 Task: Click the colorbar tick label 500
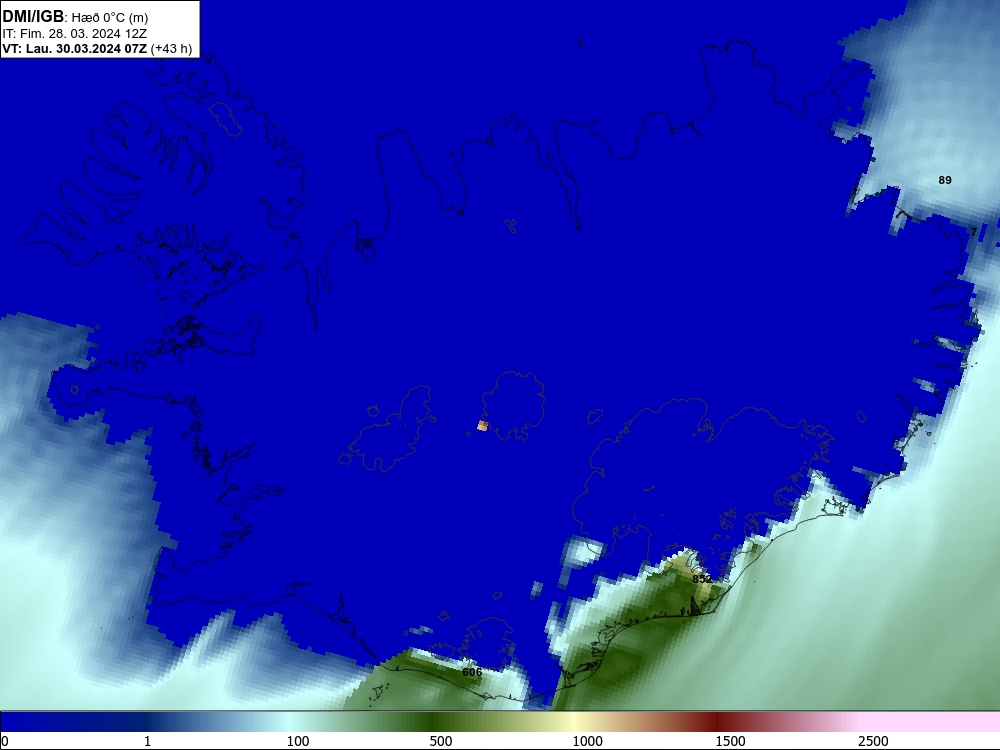point(441,740)
